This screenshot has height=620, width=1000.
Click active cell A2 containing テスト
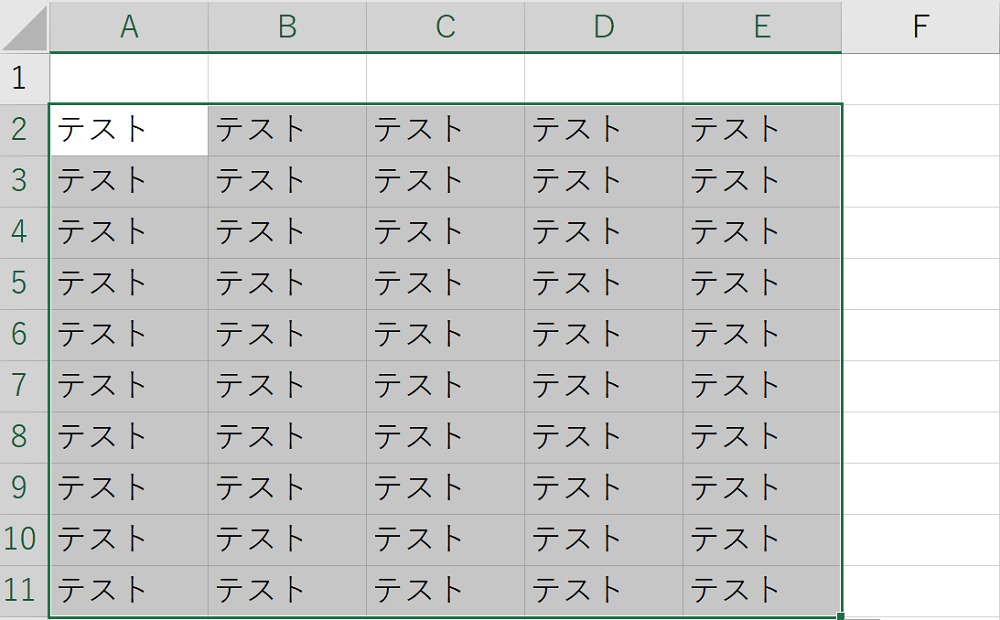tap(129, 130)
